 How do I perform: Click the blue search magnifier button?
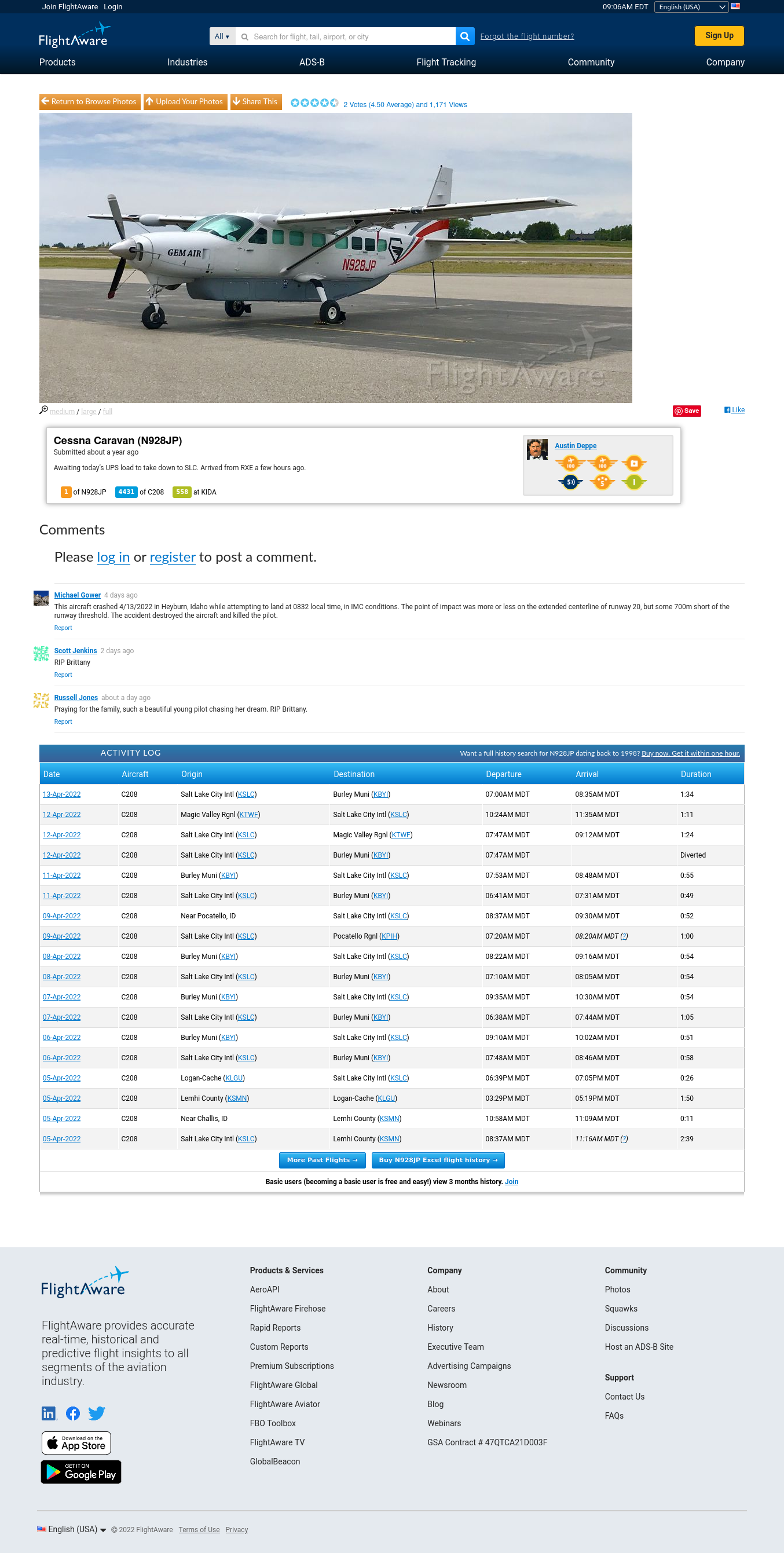click(464, 36)
